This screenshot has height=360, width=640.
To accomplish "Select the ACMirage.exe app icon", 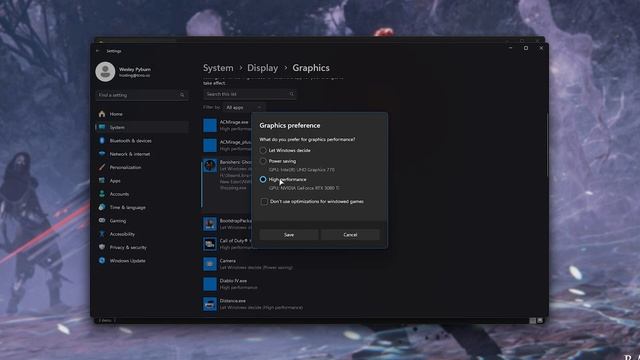I will (x=210, y=125).
